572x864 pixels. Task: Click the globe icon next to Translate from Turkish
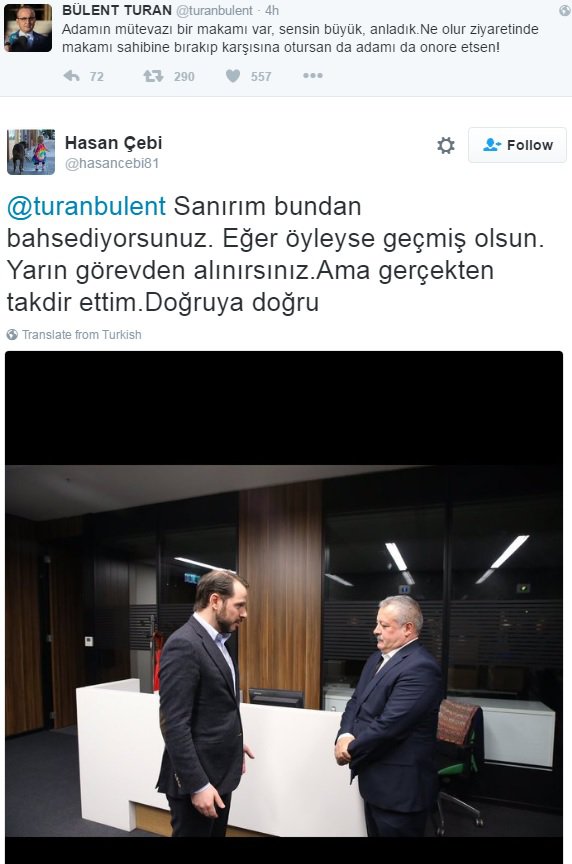(12, 334)
